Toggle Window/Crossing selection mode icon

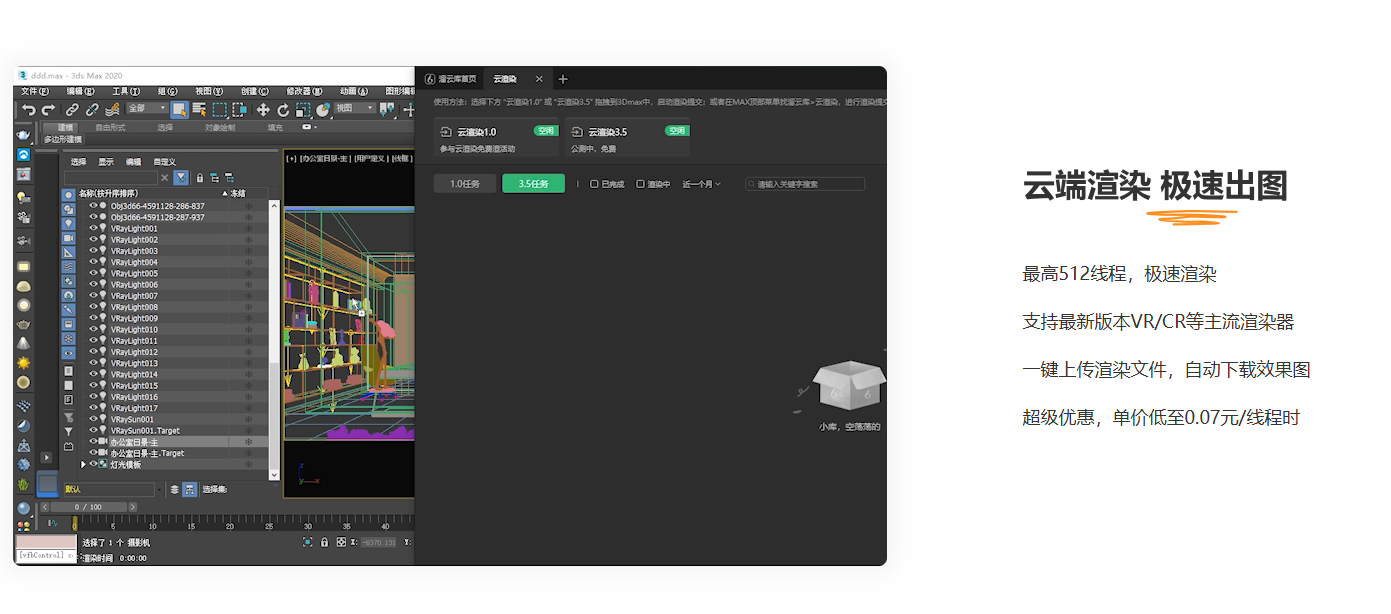click(239, 109)
